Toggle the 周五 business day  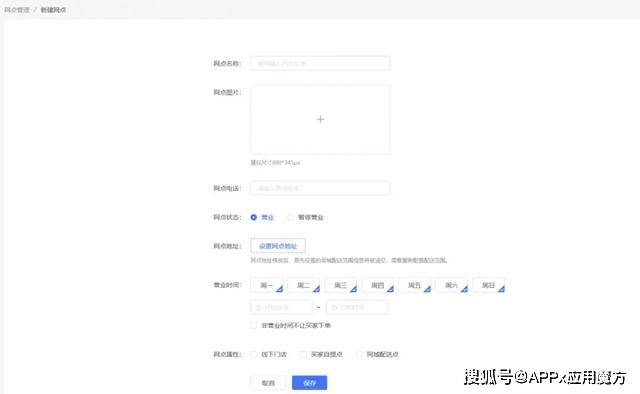click(x=415, y=285)
